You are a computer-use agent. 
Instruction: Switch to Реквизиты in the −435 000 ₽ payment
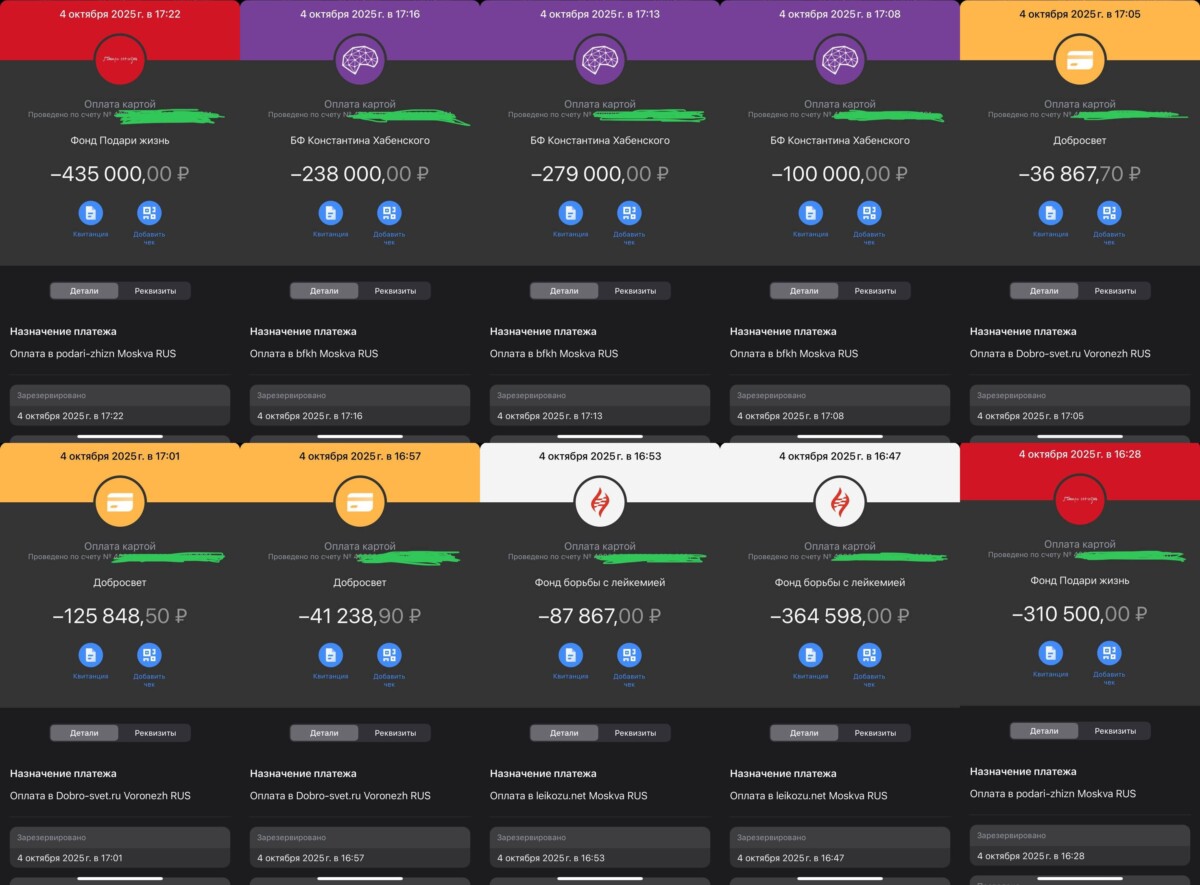[x=155, y=291]
